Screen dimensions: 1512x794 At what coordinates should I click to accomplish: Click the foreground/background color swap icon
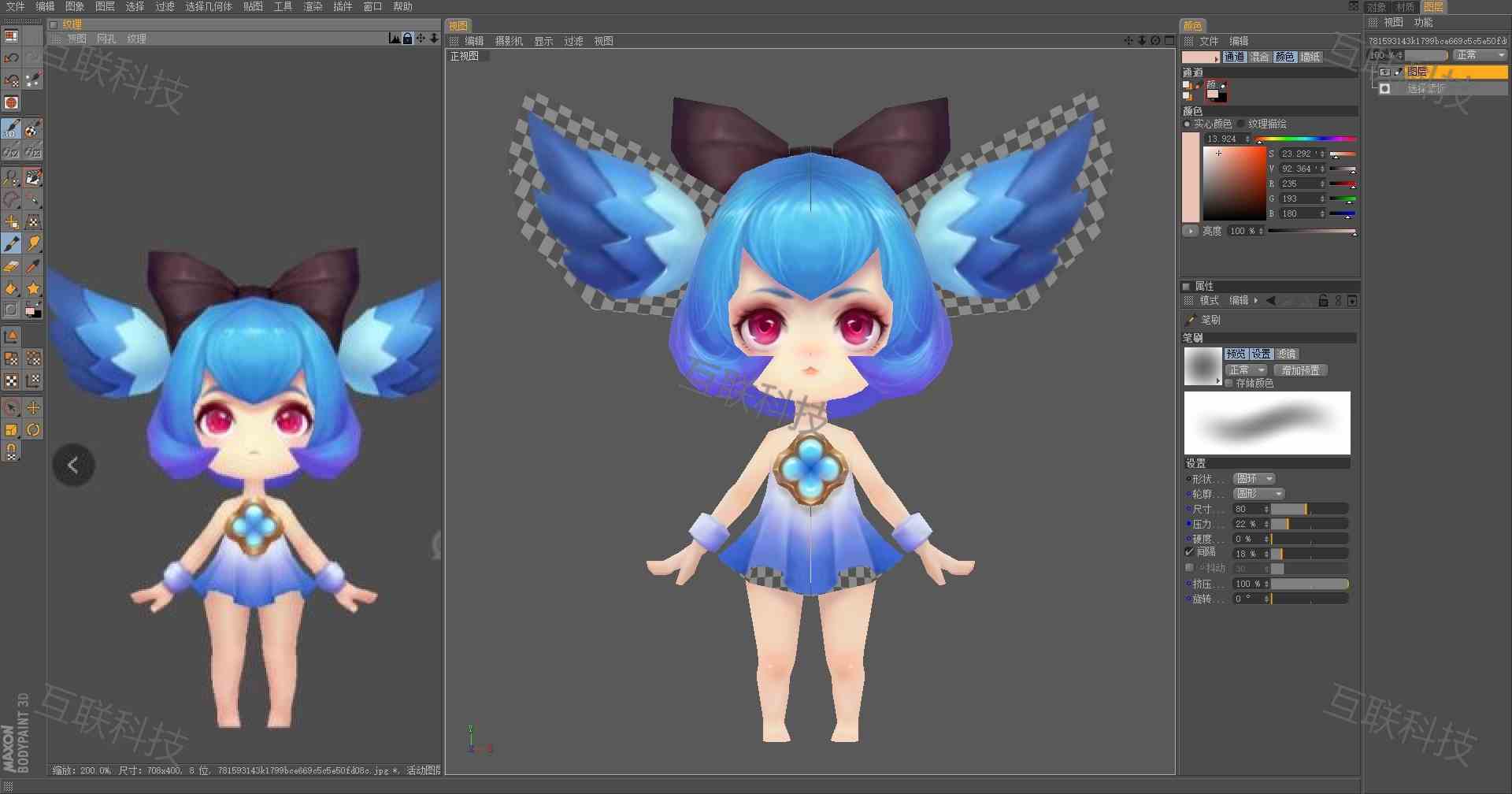[x=32, y=310]
